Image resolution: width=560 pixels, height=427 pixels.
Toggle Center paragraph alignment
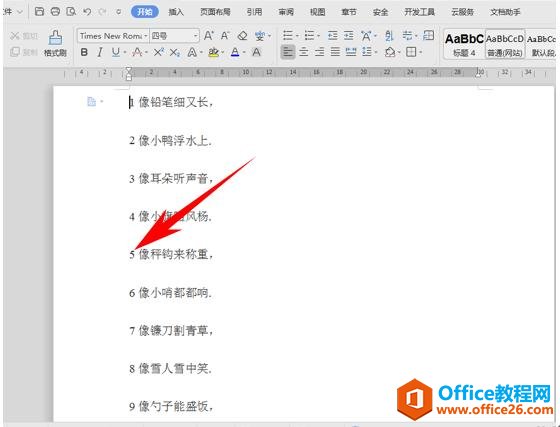click(x=304, y=52)
